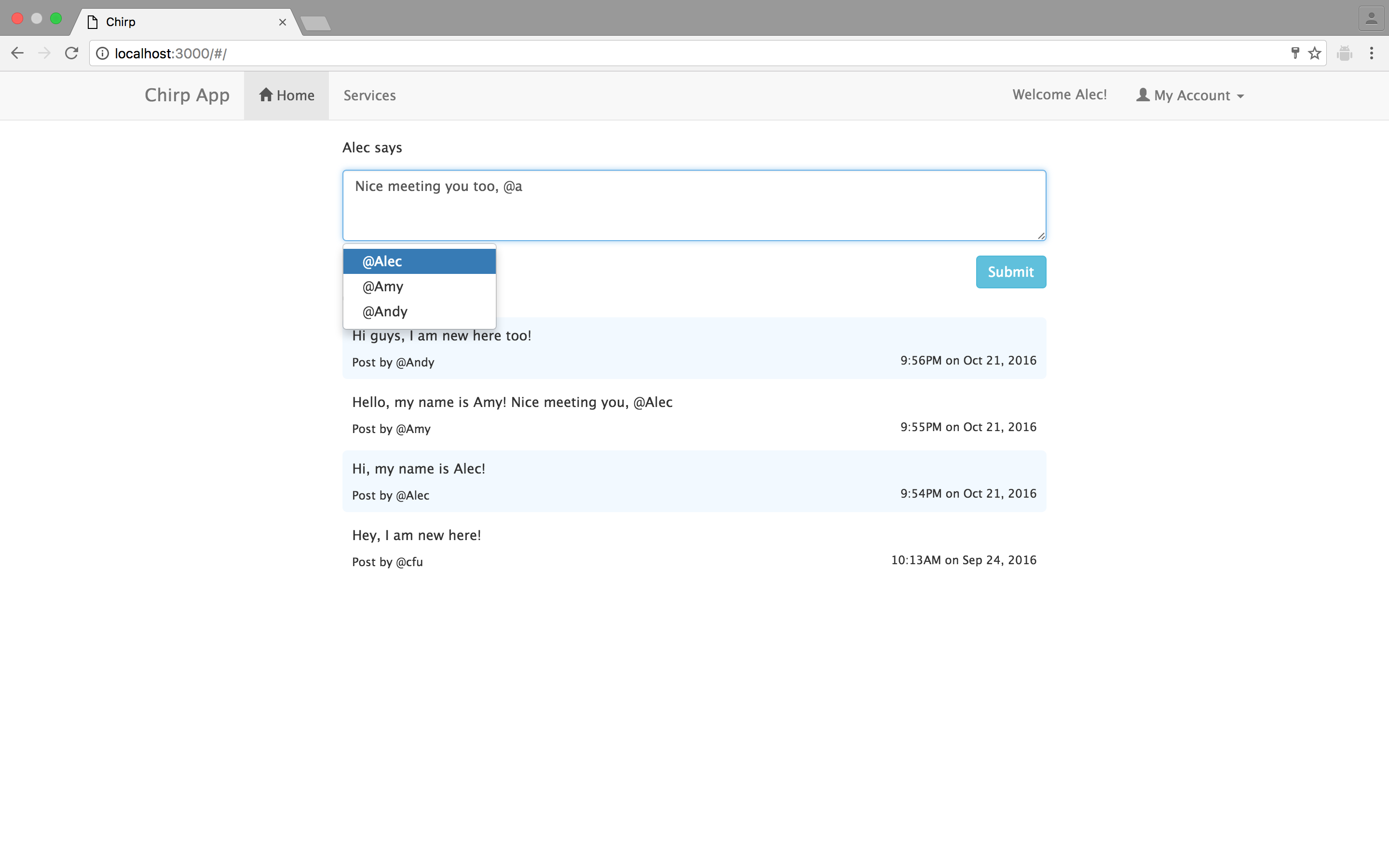Bookmark page with star icon
1389x868 pixels.
tap(1314, 54)
